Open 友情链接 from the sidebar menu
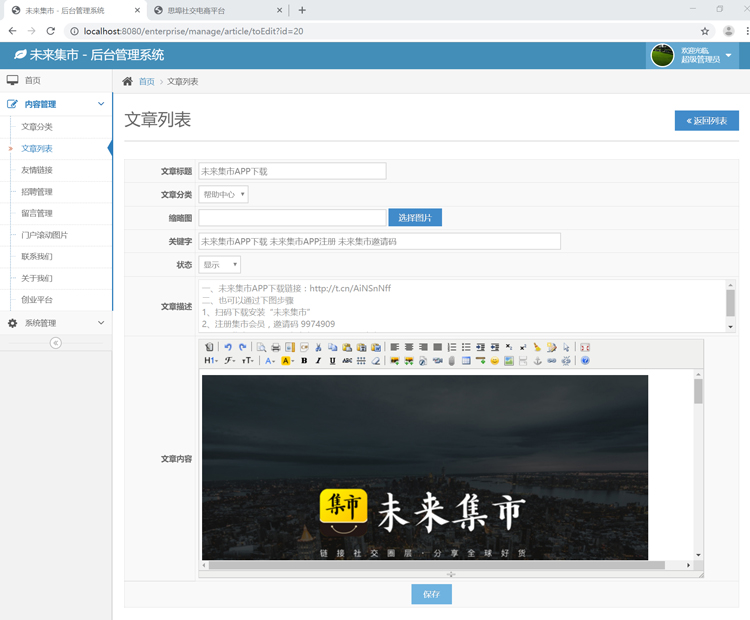750x620 pixels. click(37, 170)
